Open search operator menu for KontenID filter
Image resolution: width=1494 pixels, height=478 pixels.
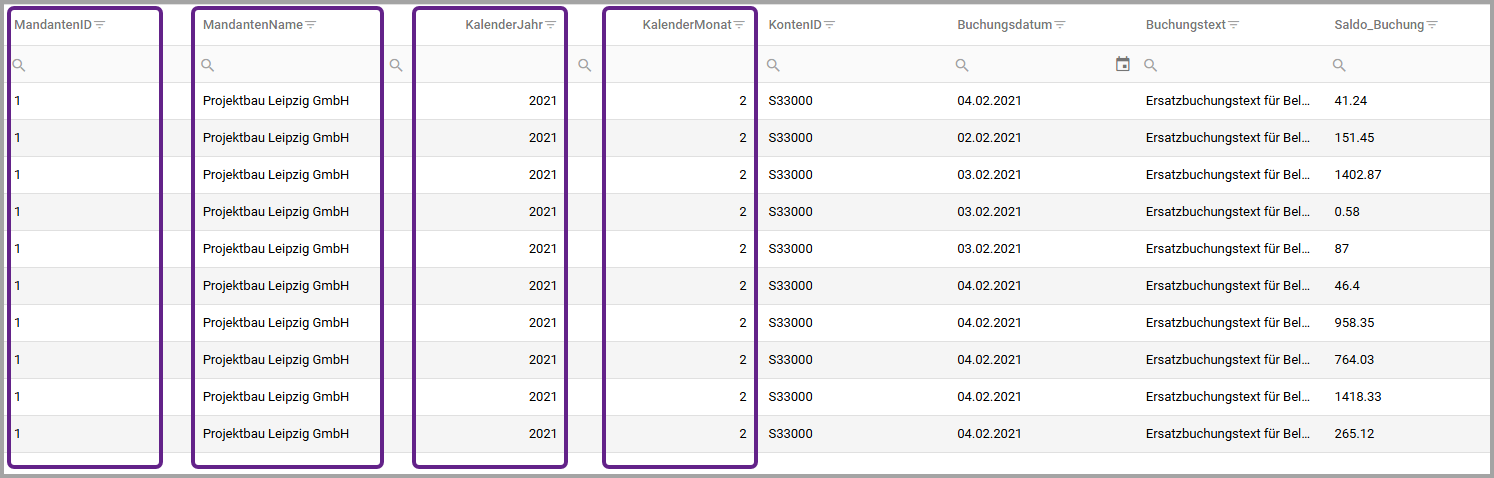click(773, 65)
